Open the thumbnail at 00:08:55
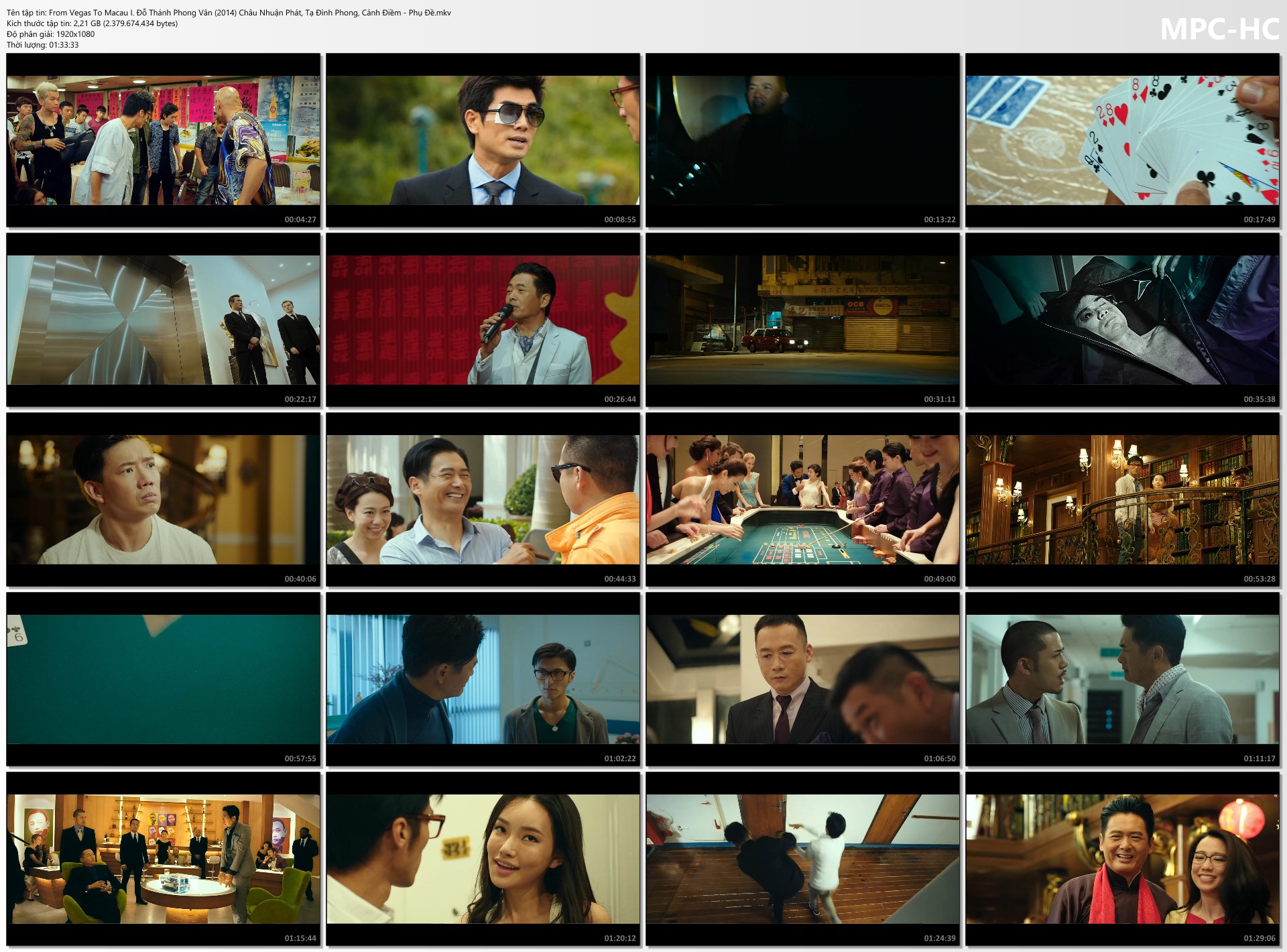1287x952 pixels. pyautogui.click(x=483, y=140)
